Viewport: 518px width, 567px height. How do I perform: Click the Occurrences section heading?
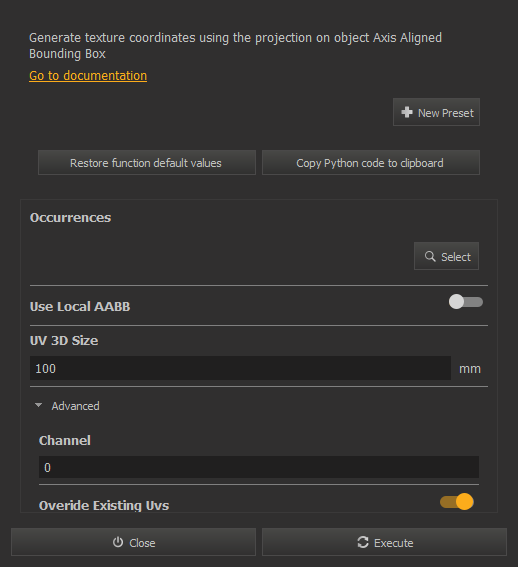tap(71, 217)
